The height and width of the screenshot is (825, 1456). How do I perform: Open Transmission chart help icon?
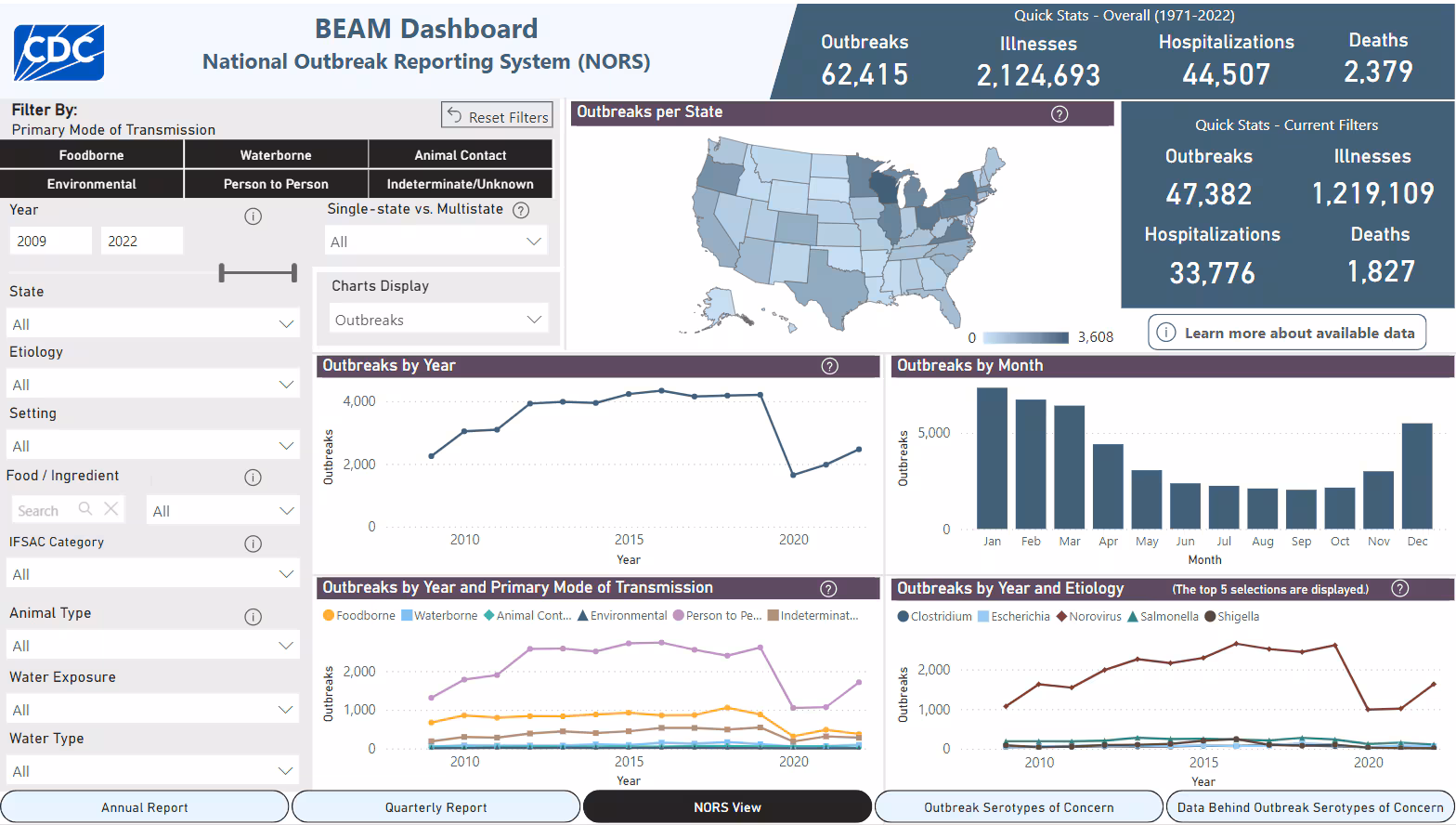[829, 588]
